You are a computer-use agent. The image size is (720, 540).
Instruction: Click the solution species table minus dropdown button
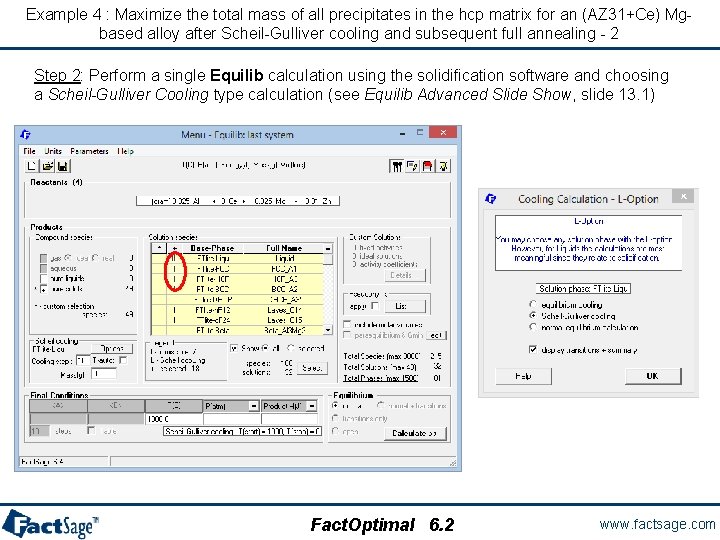click(328, 248)
